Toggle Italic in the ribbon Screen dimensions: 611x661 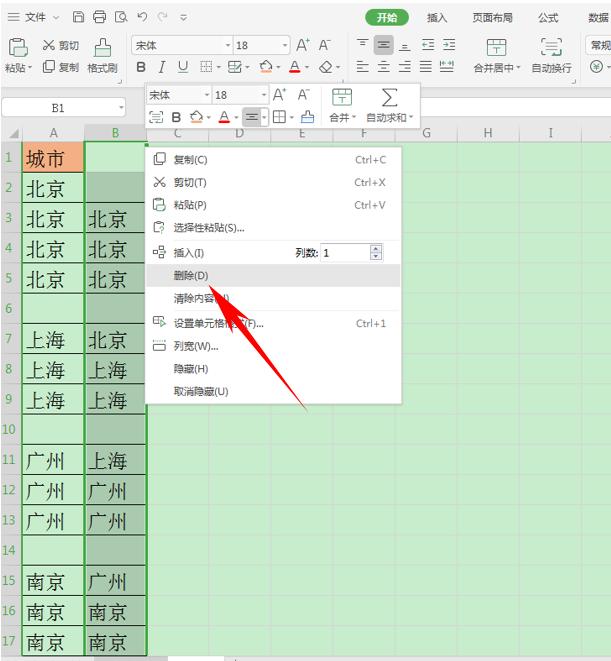pyautogui.click(x=161, y=67)
